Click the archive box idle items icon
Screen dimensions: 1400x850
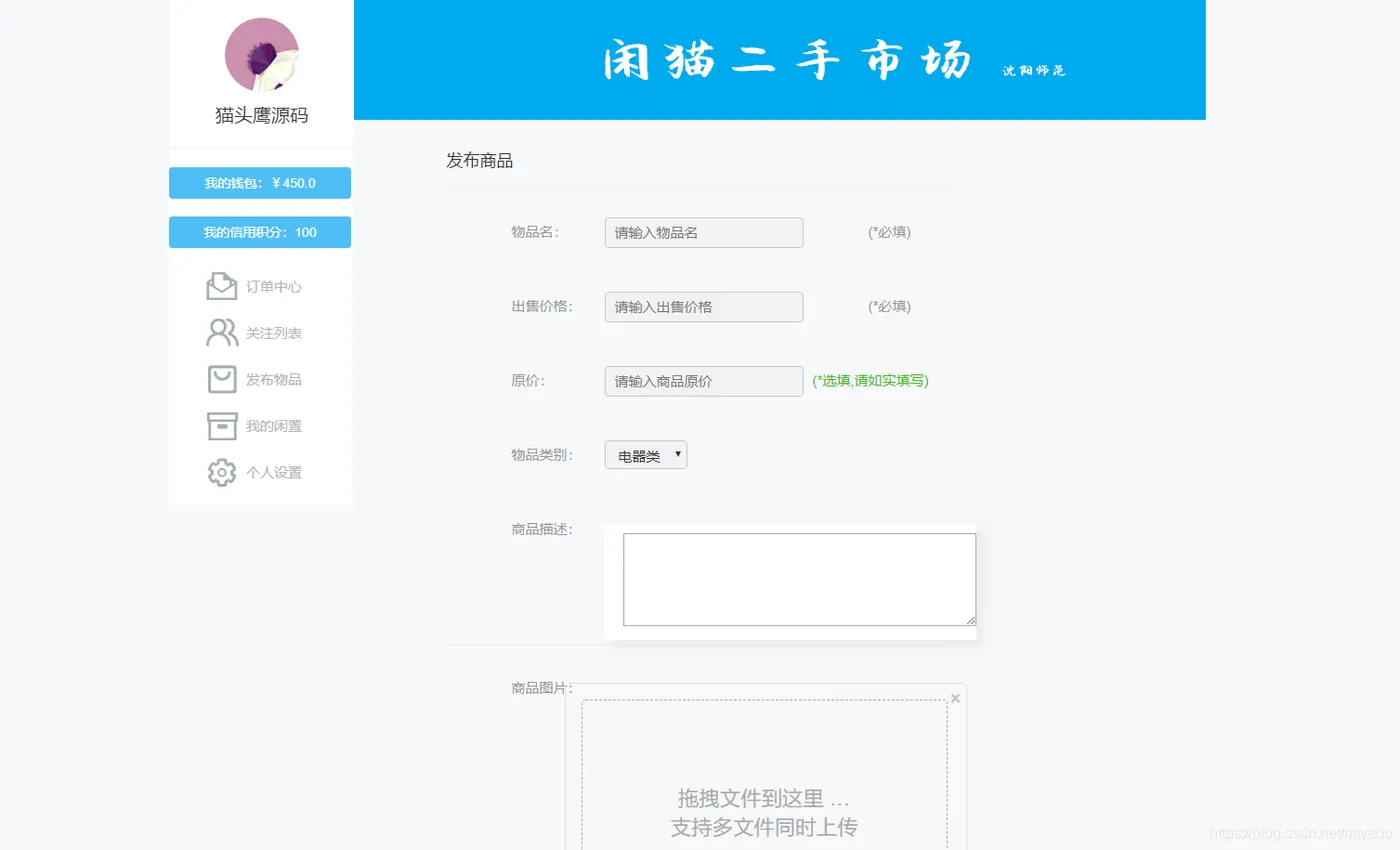[221, 426]
